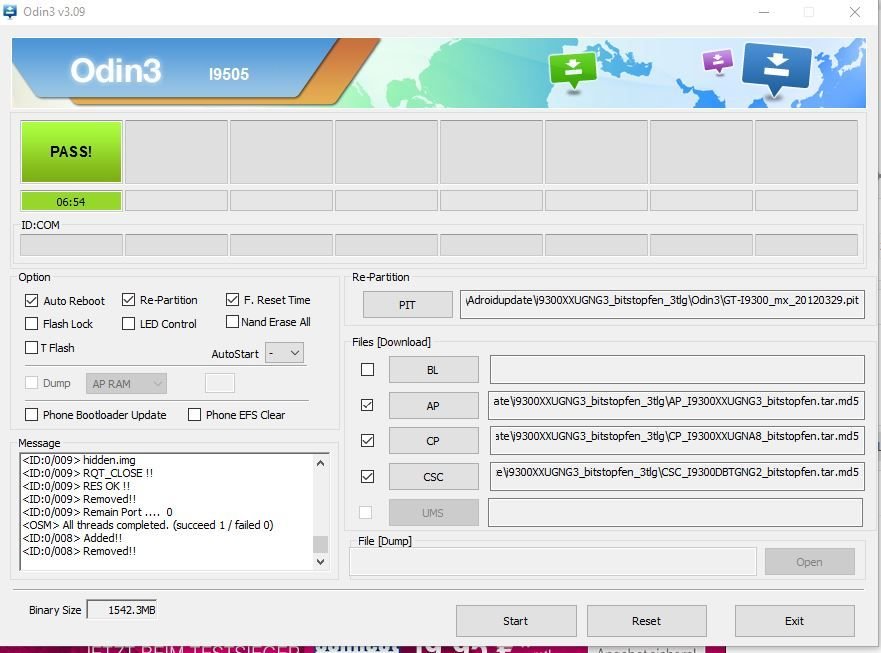The width and height of the screenshot is (881, 653).
Task: Click the 06:54 elapsed time bar
Action: tap(71, 201)
